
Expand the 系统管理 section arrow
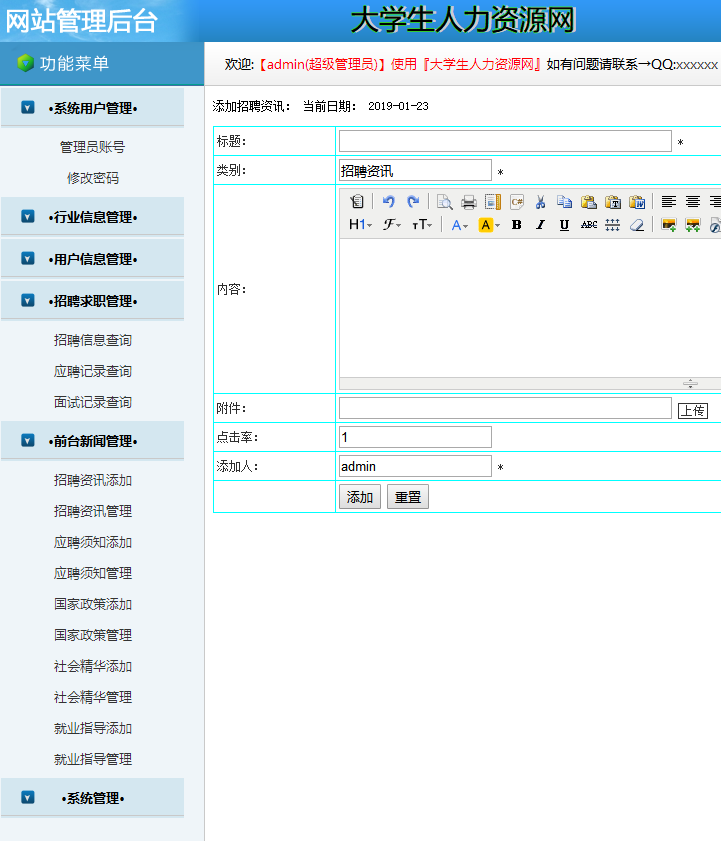[x=28, y=798]
